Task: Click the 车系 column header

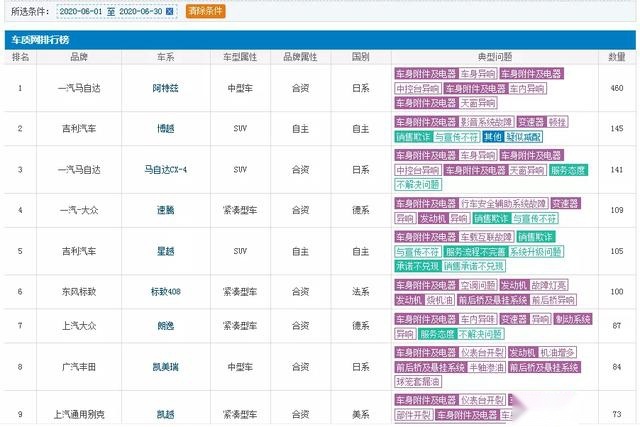Action: 165,57
